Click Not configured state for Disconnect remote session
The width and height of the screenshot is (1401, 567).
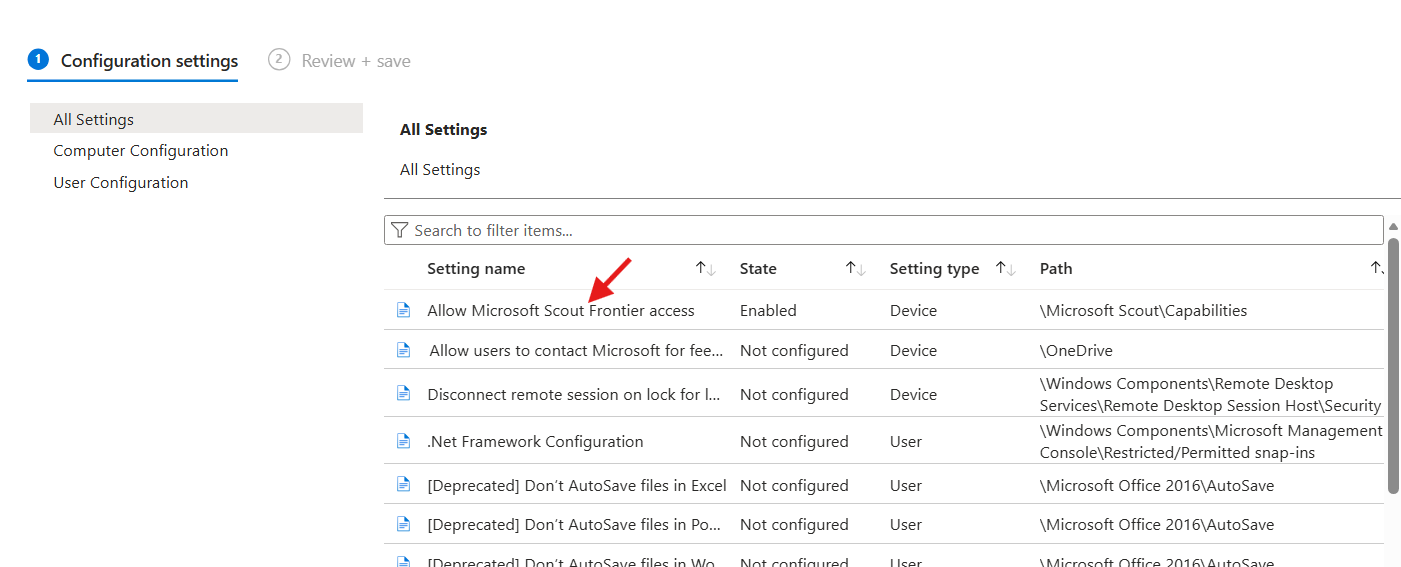(x=794, y=394)
